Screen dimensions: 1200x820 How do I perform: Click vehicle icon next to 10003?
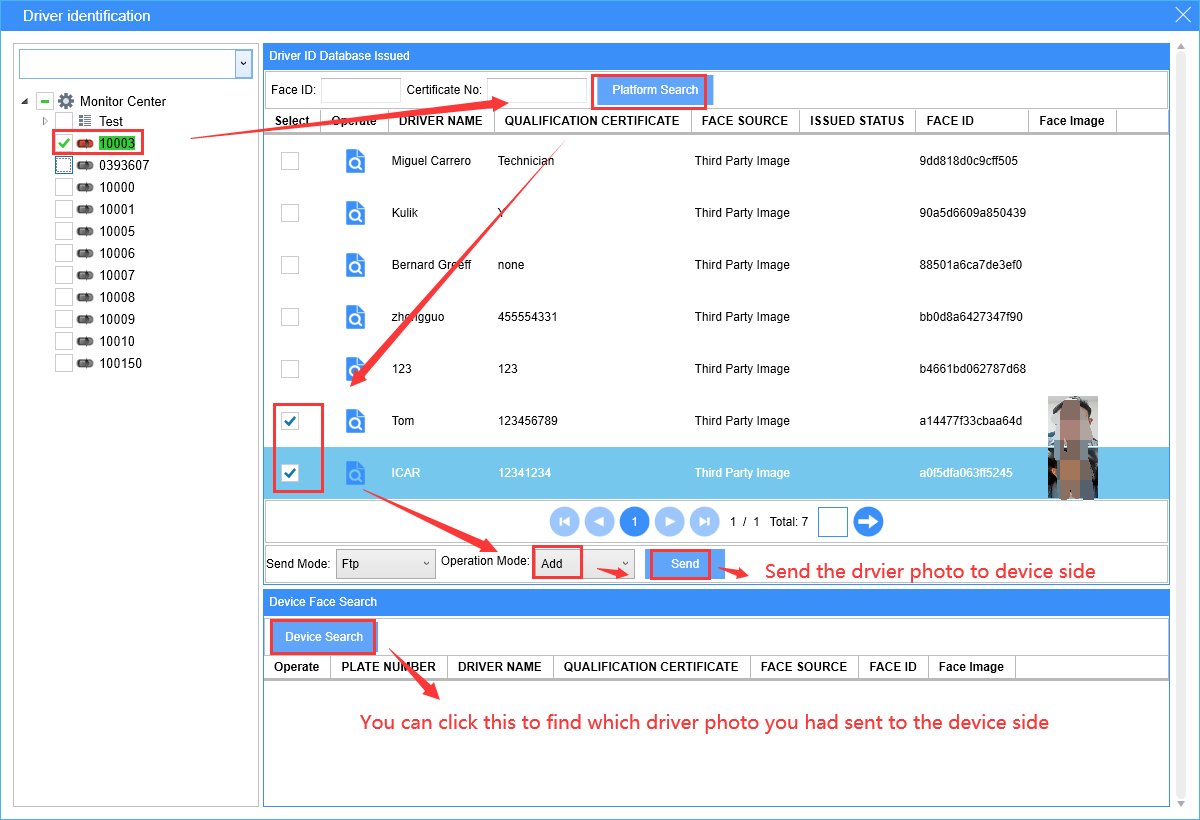click(85, 143)
